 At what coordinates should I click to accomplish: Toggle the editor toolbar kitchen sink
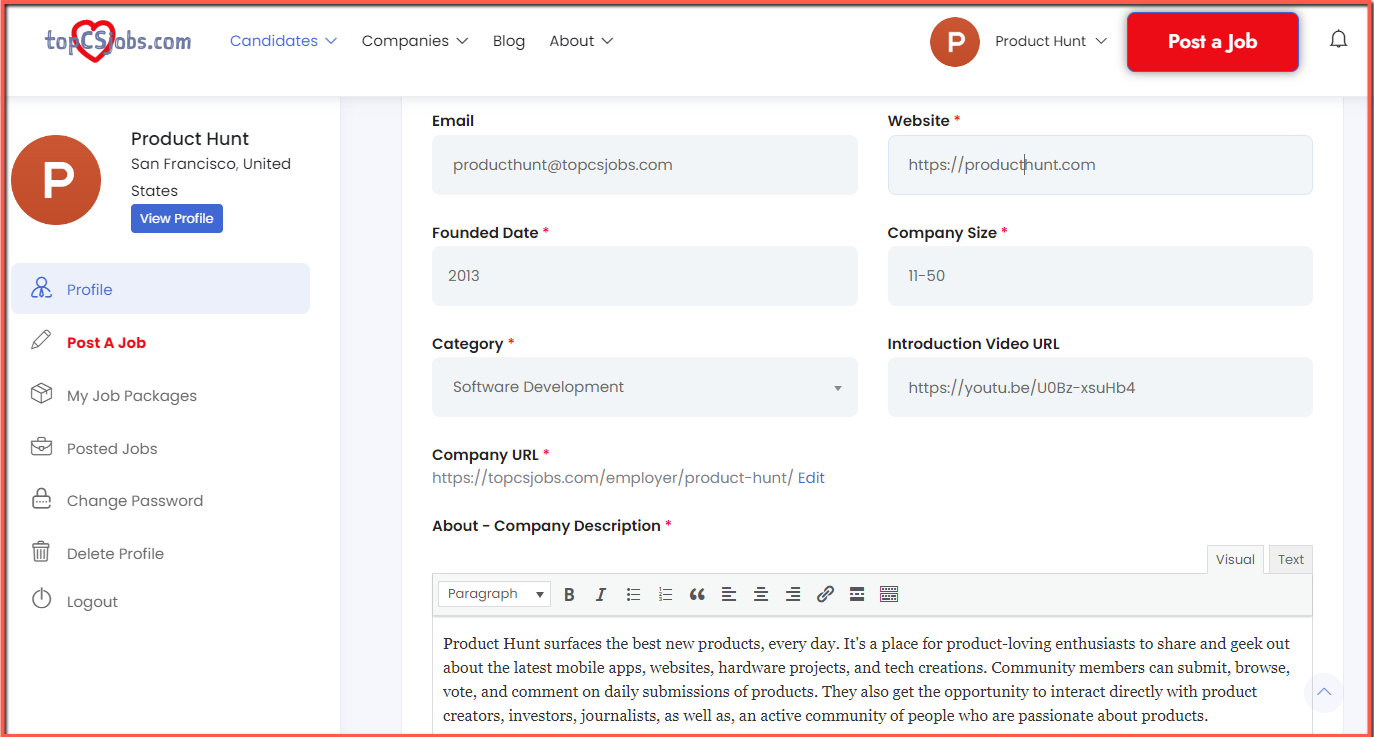889,594
